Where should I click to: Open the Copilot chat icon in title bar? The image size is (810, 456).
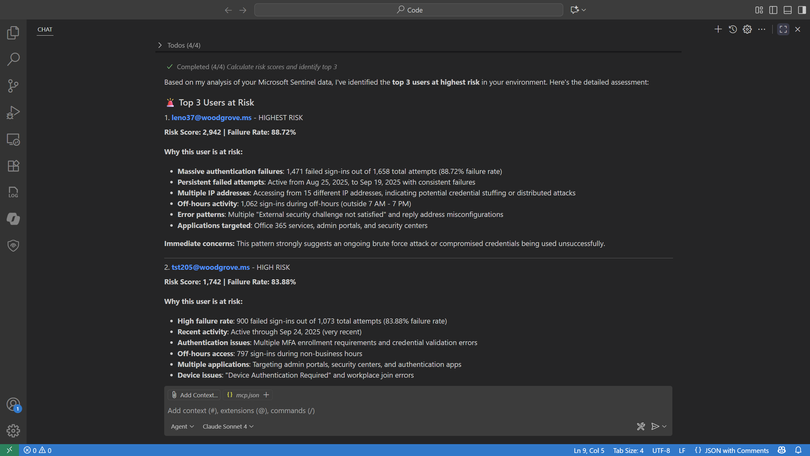pyautogui.click(x=574, y=10)
